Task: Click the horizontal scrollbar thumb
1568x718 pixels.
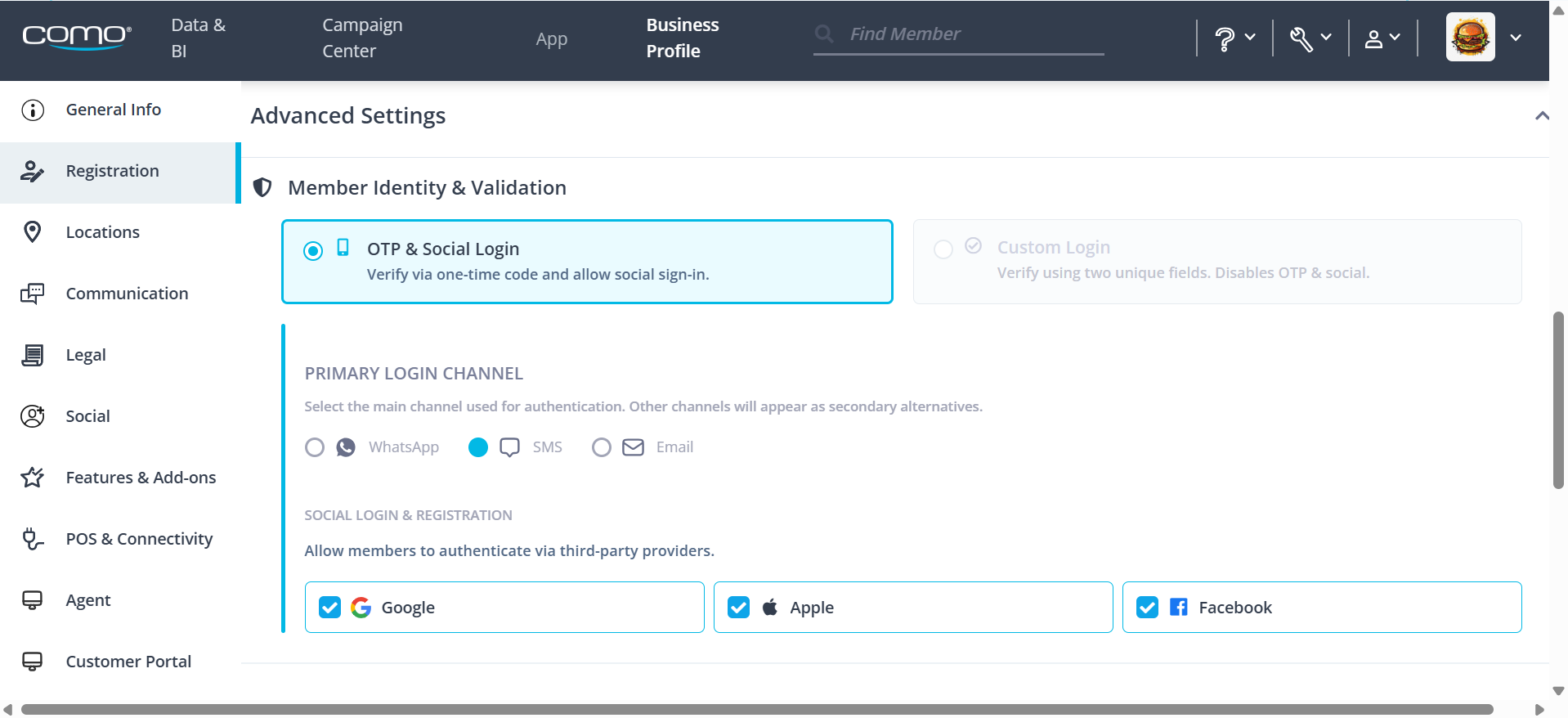Action: pyautogui.click(x=757, y=710)
